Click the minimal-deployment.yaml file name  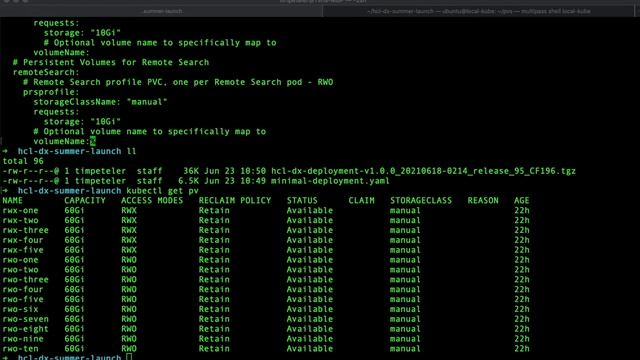pyautogui.click(x=330, y=181)
